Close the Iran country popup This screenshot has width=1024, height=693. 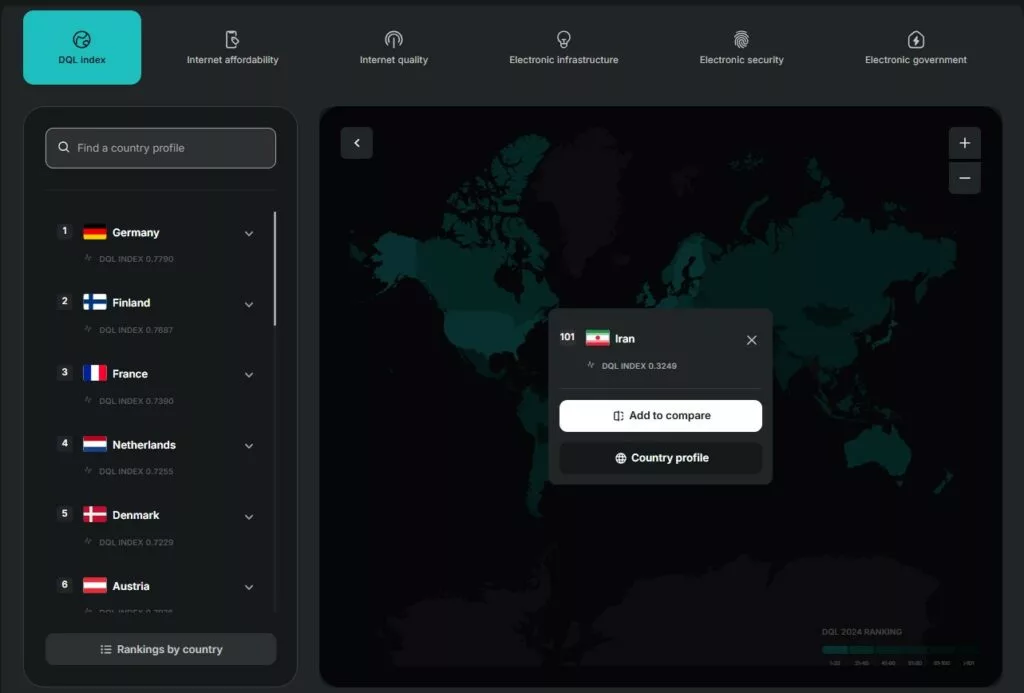(752, 340)
